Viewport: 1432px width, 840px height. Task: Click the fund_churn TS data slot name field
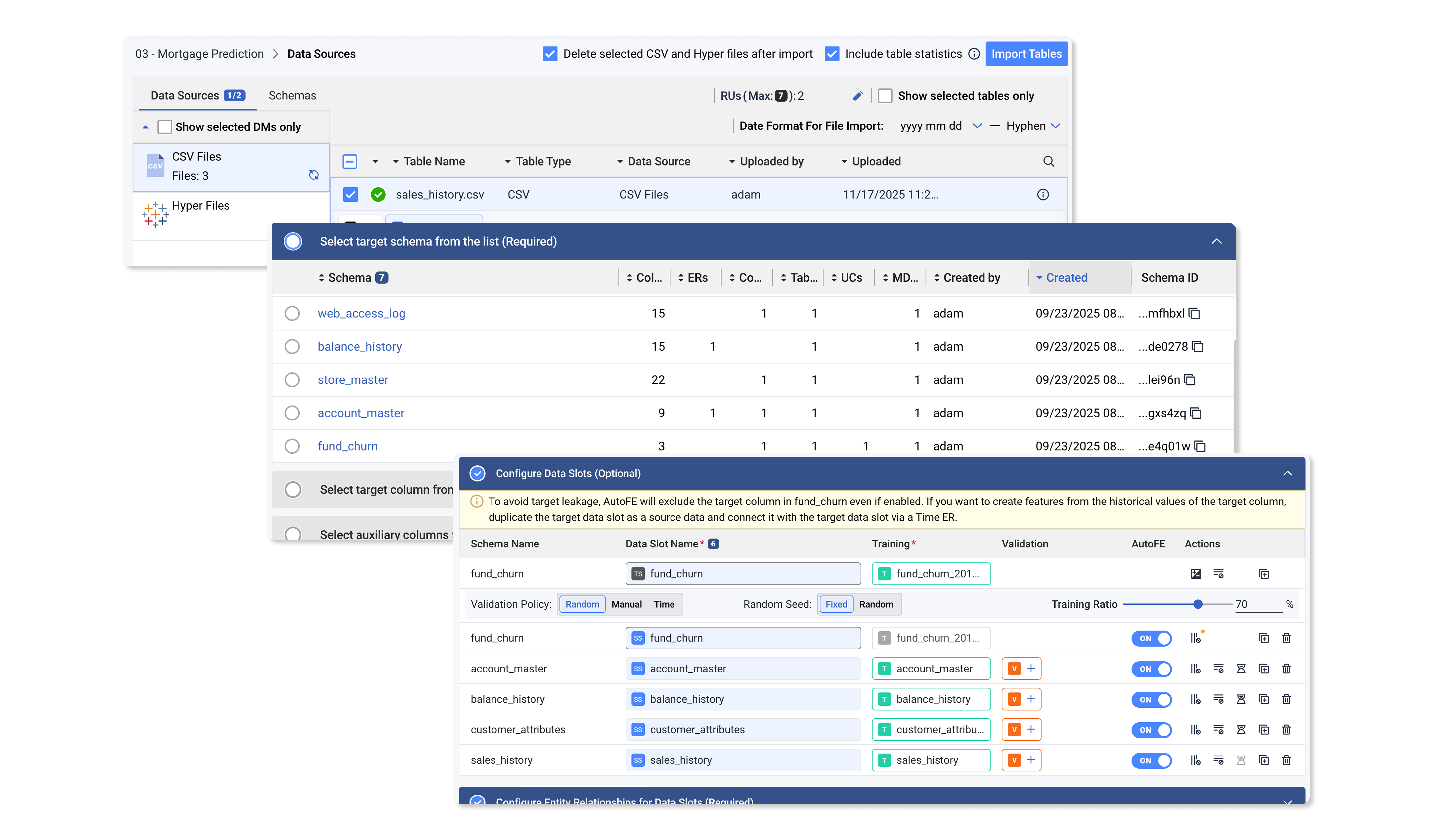pyautogui.click(x=743, y=574)
